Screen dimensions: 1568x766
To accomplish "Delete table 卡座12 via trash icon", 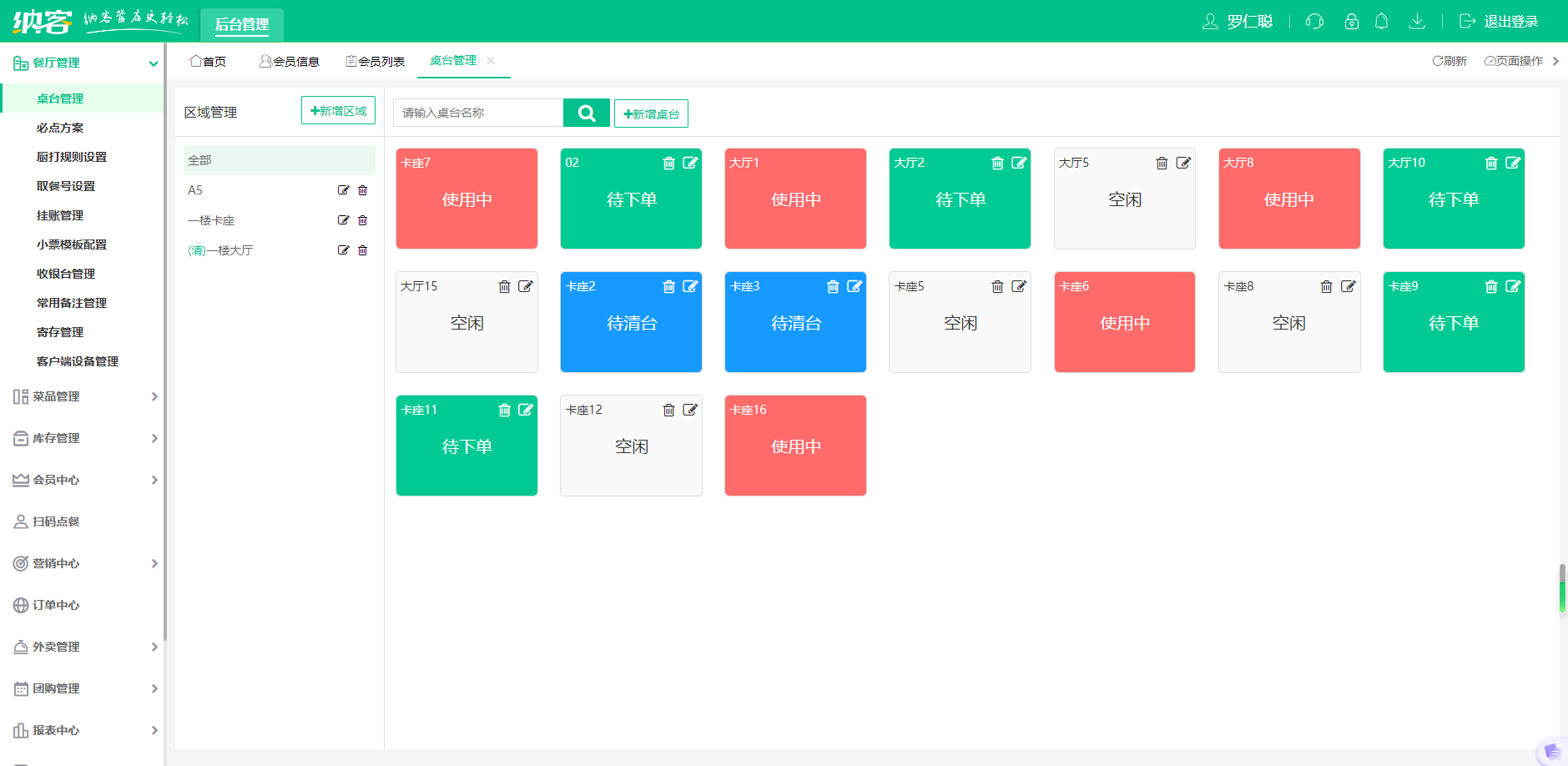I will tap(668, 410).
